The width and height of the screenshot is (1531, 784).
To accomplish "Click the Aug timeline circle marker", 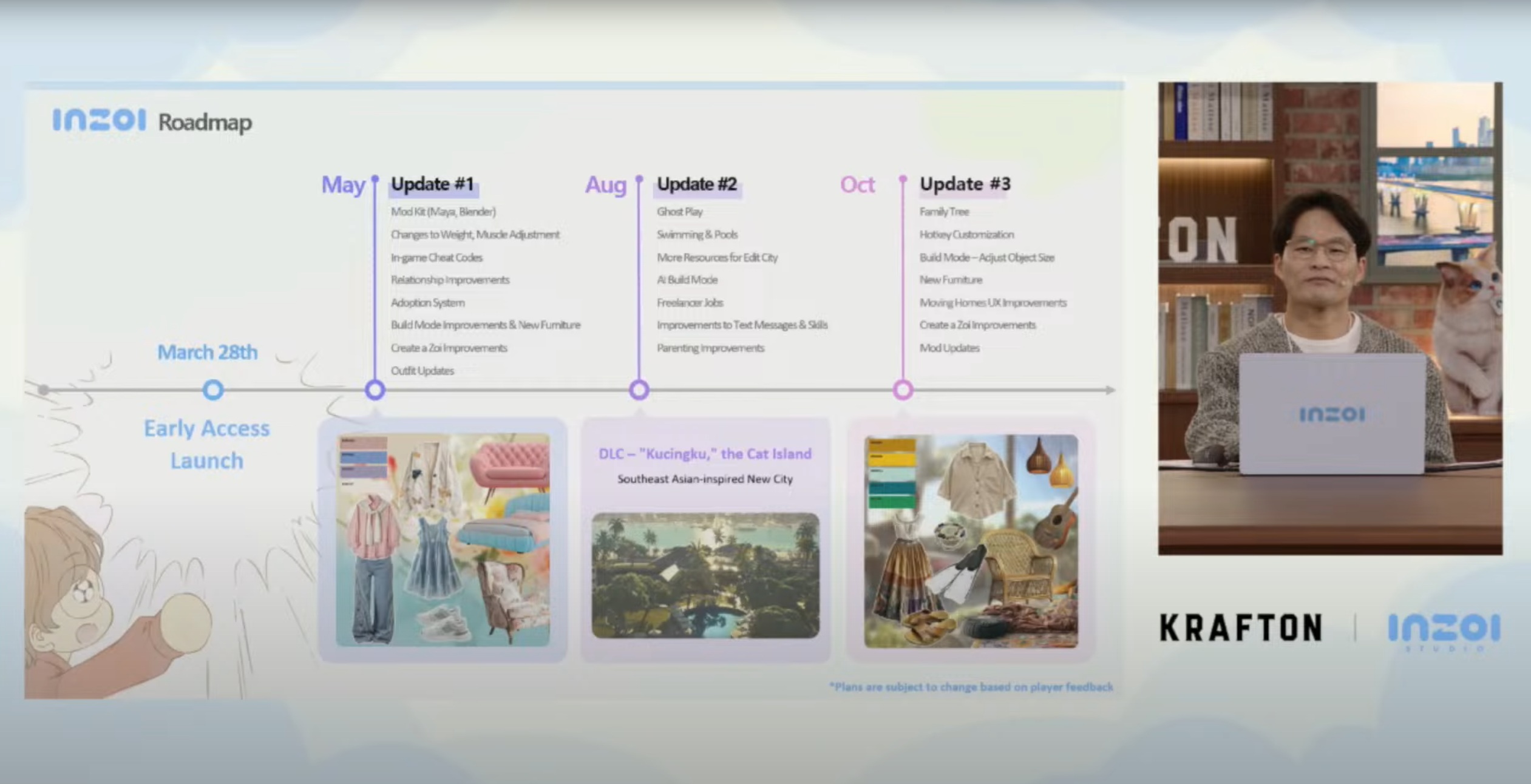I will [639, 390].
